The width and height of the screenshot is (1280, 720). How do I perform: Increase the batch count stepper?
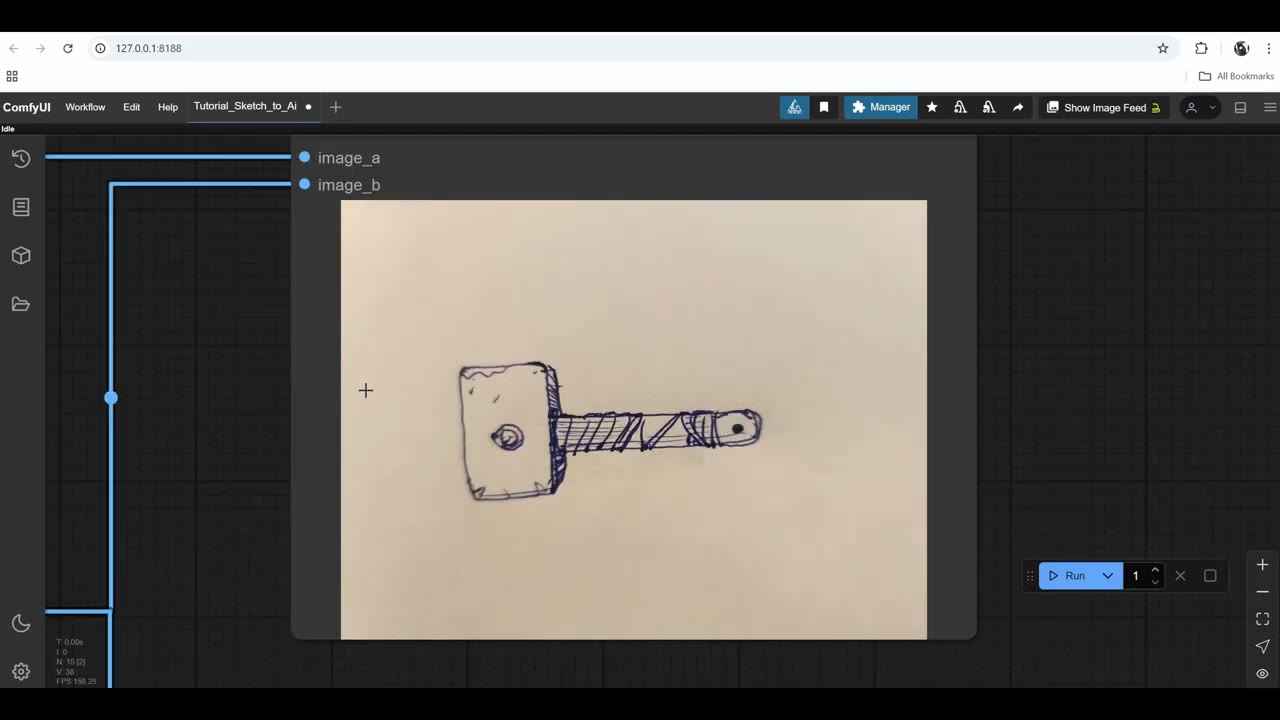tap(1155, 570)
